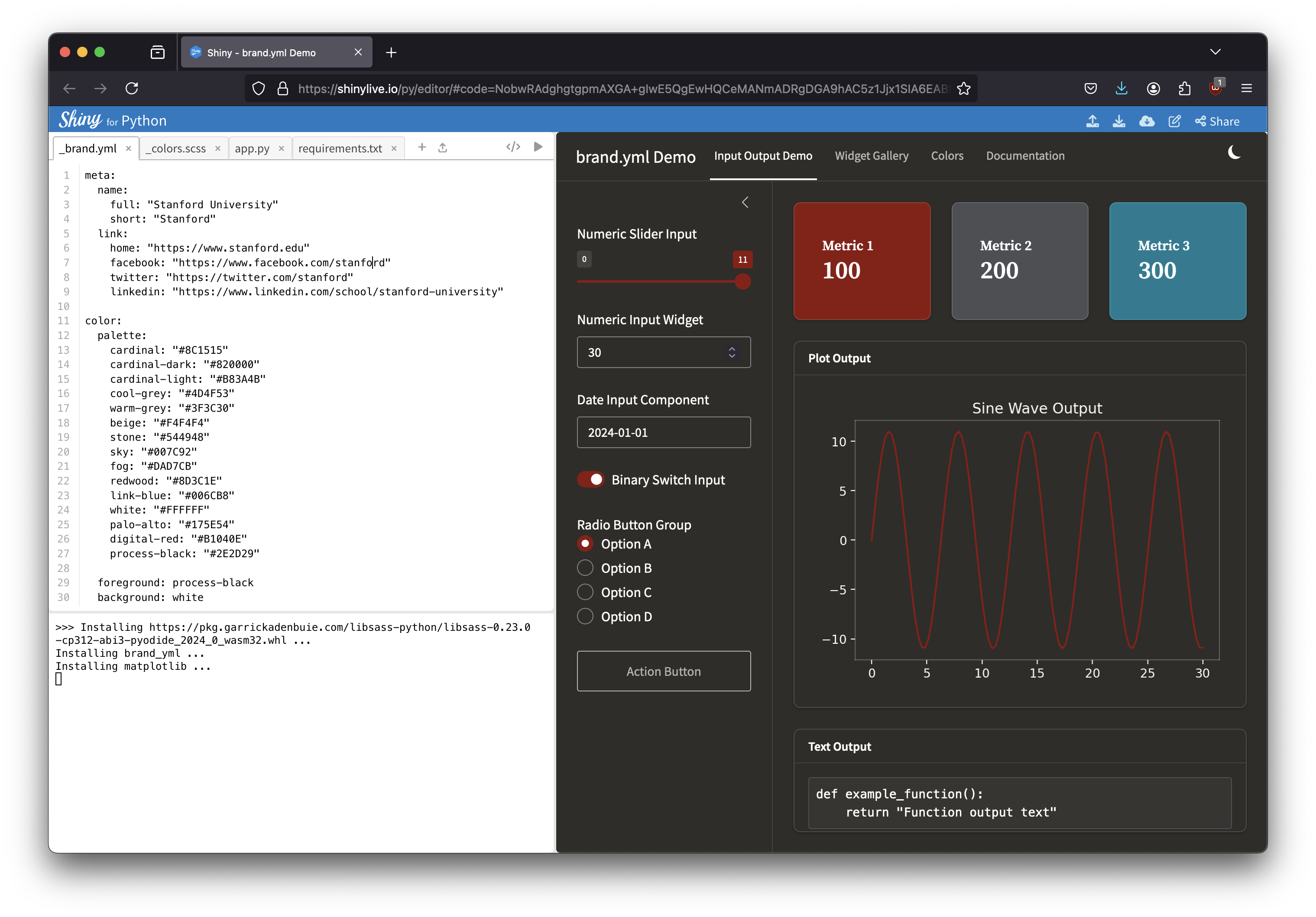Click the line 'foreground: process-black'

(x=175, y=582)
